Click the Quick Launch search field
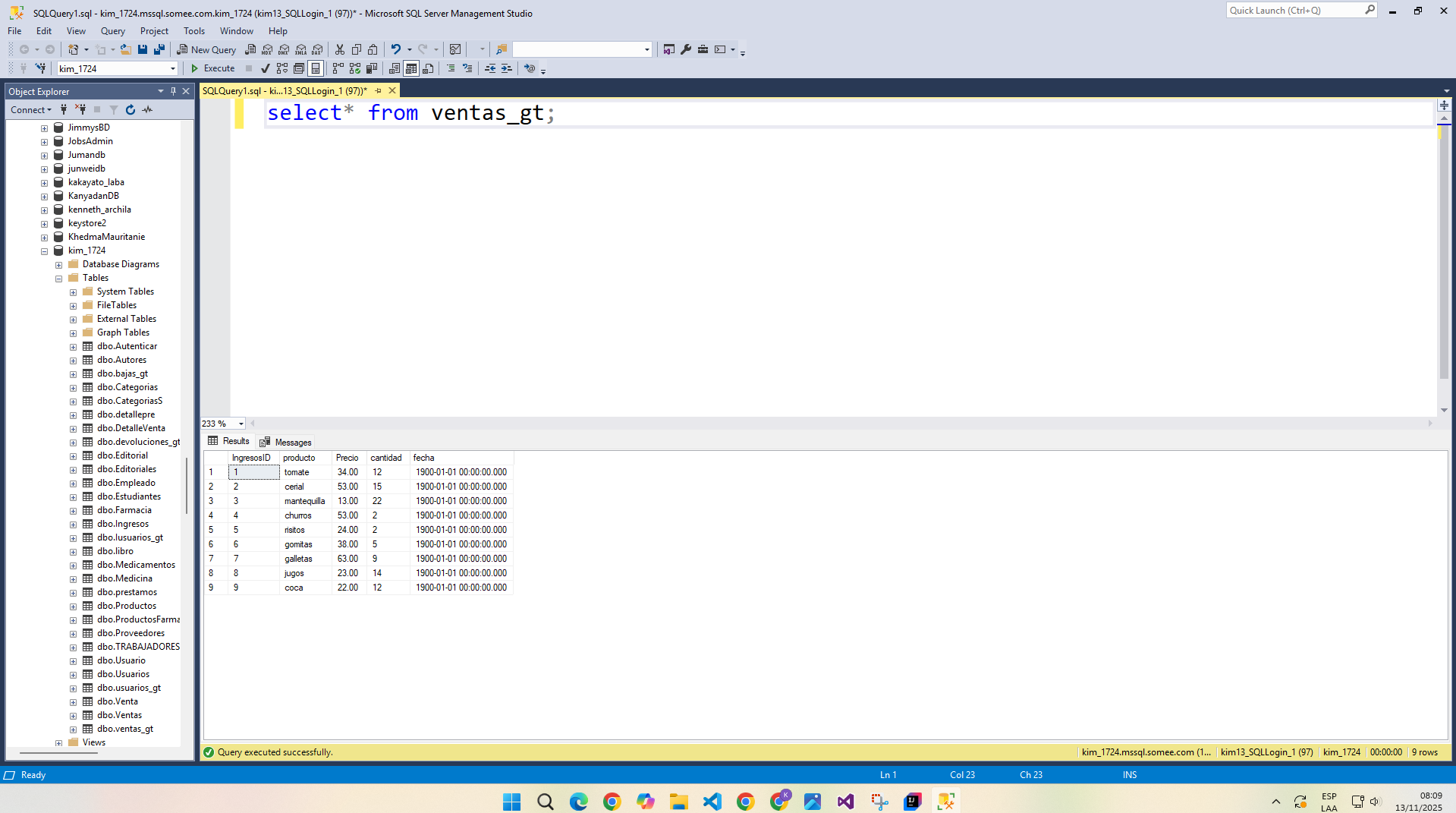This screenshot has height=813, width=1456. (1294, 11)
